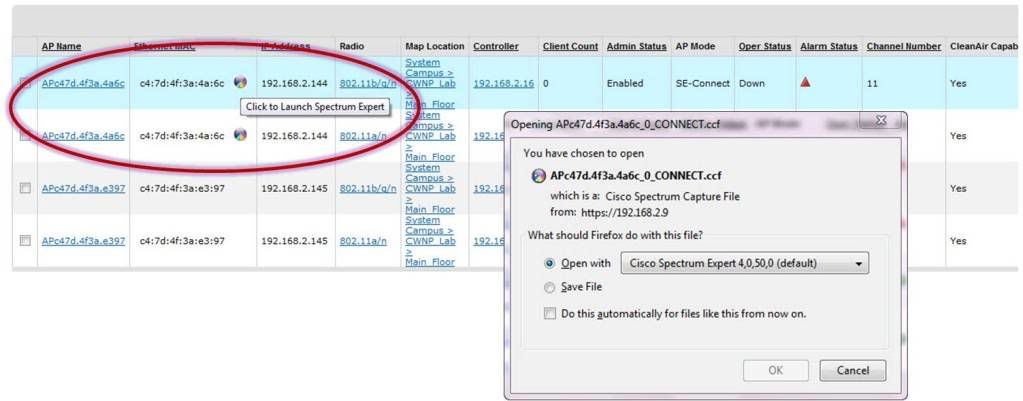Tick checkbox for first APc47d.4f3a.4a6c row
The height and width of the screenshot is (401, 1023).
click(x=25, y=83)
